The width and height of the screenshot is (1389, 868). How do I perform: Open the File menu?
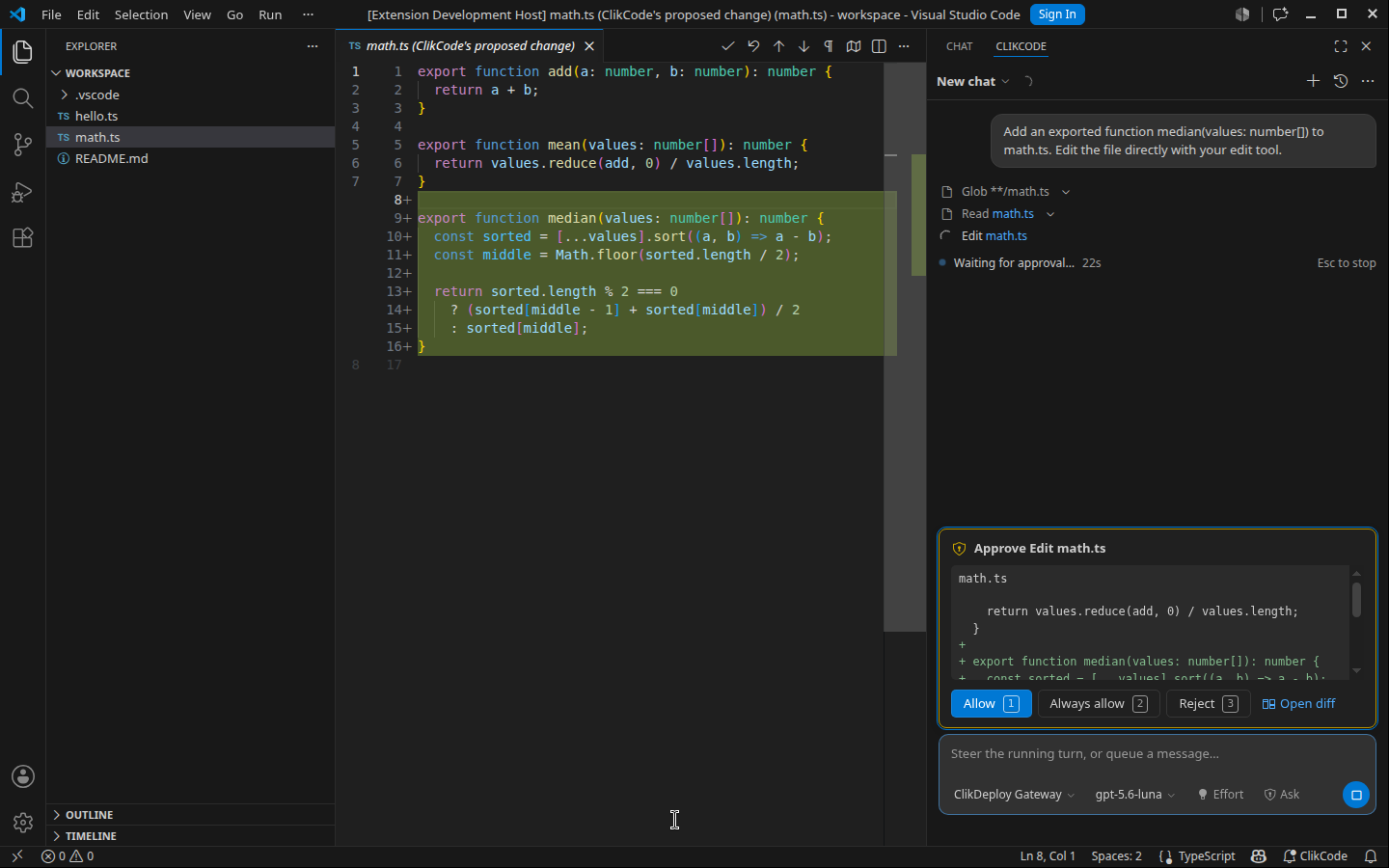(51, 14)
